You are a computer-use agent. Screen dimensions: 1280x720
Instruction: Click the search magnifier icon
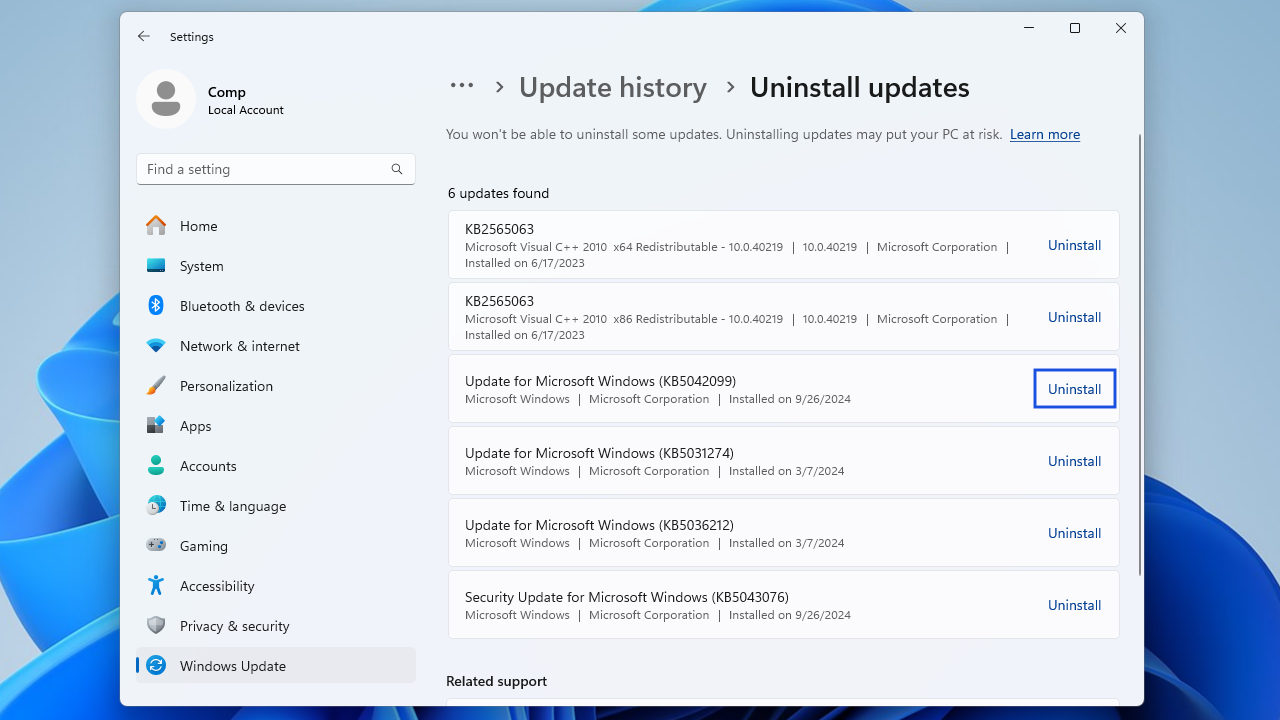(x=397, y=169)
